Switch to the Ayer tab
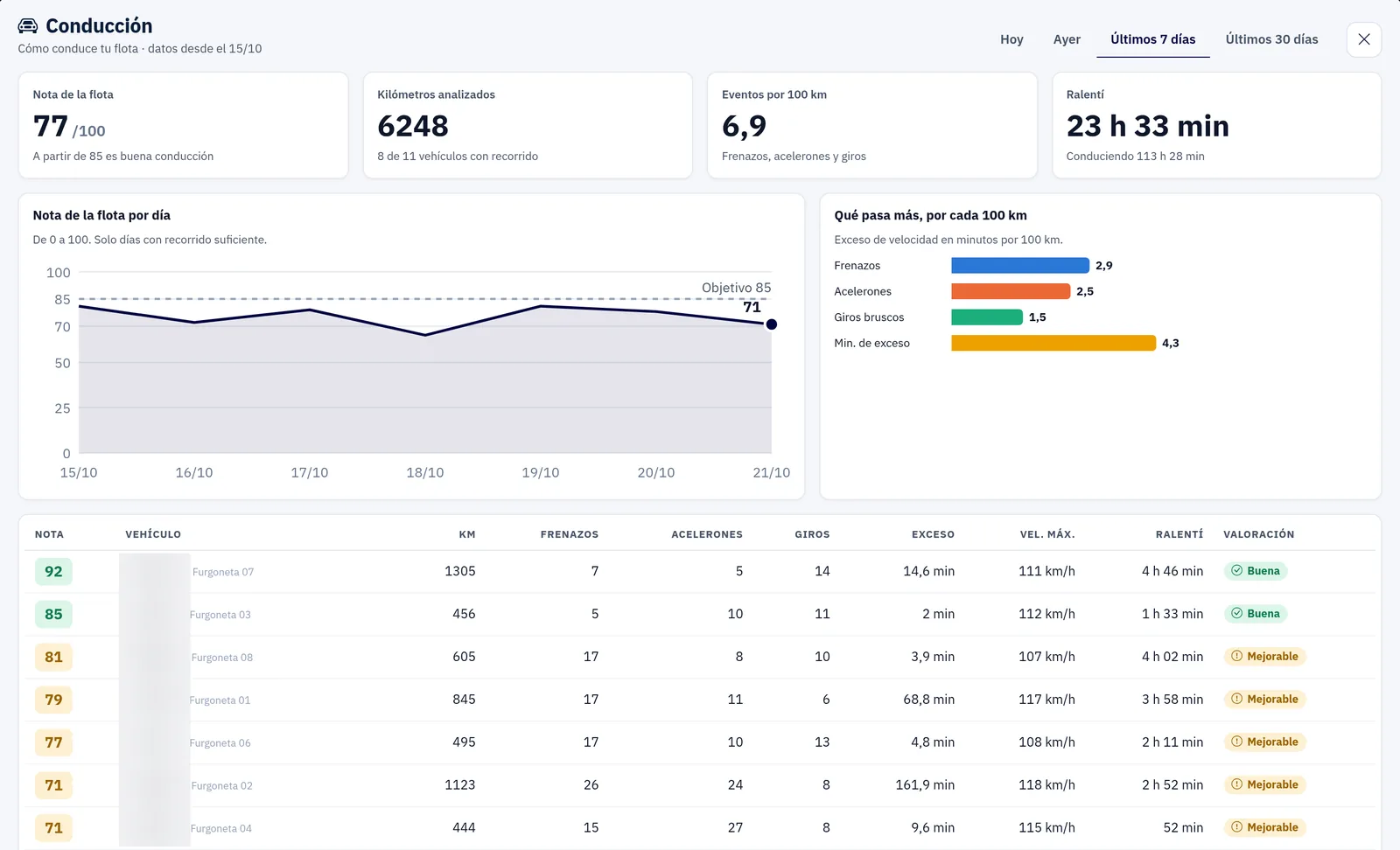The height and width of the screenshot is (850, 1400). coord(1067,39)
